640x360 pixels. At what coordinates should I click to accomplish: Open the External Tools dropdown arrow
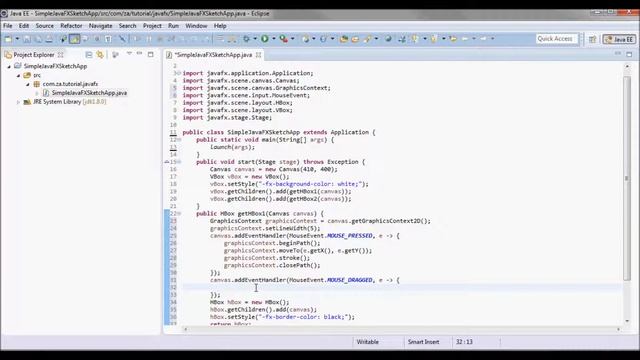click(293, 39)
